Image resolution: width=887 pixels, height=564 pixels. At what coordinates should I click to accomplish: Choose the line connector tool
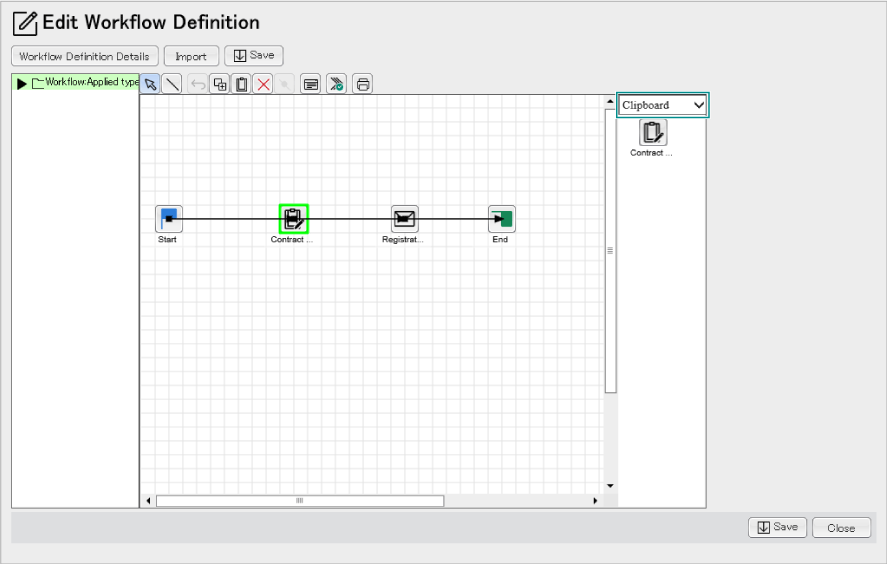pyautogui.click(x=172, y=84)
